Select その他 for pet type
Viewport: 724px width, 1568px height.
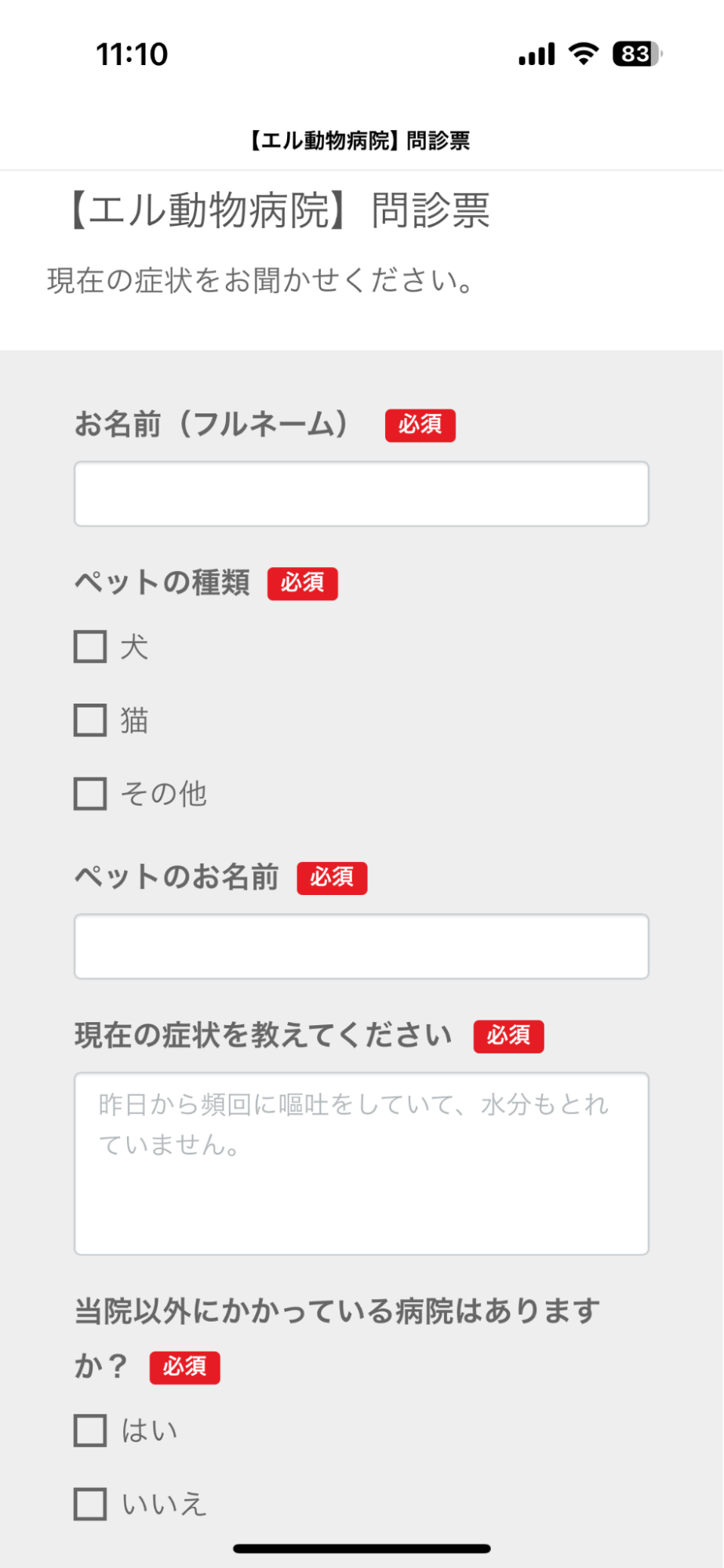pos(89,794)
